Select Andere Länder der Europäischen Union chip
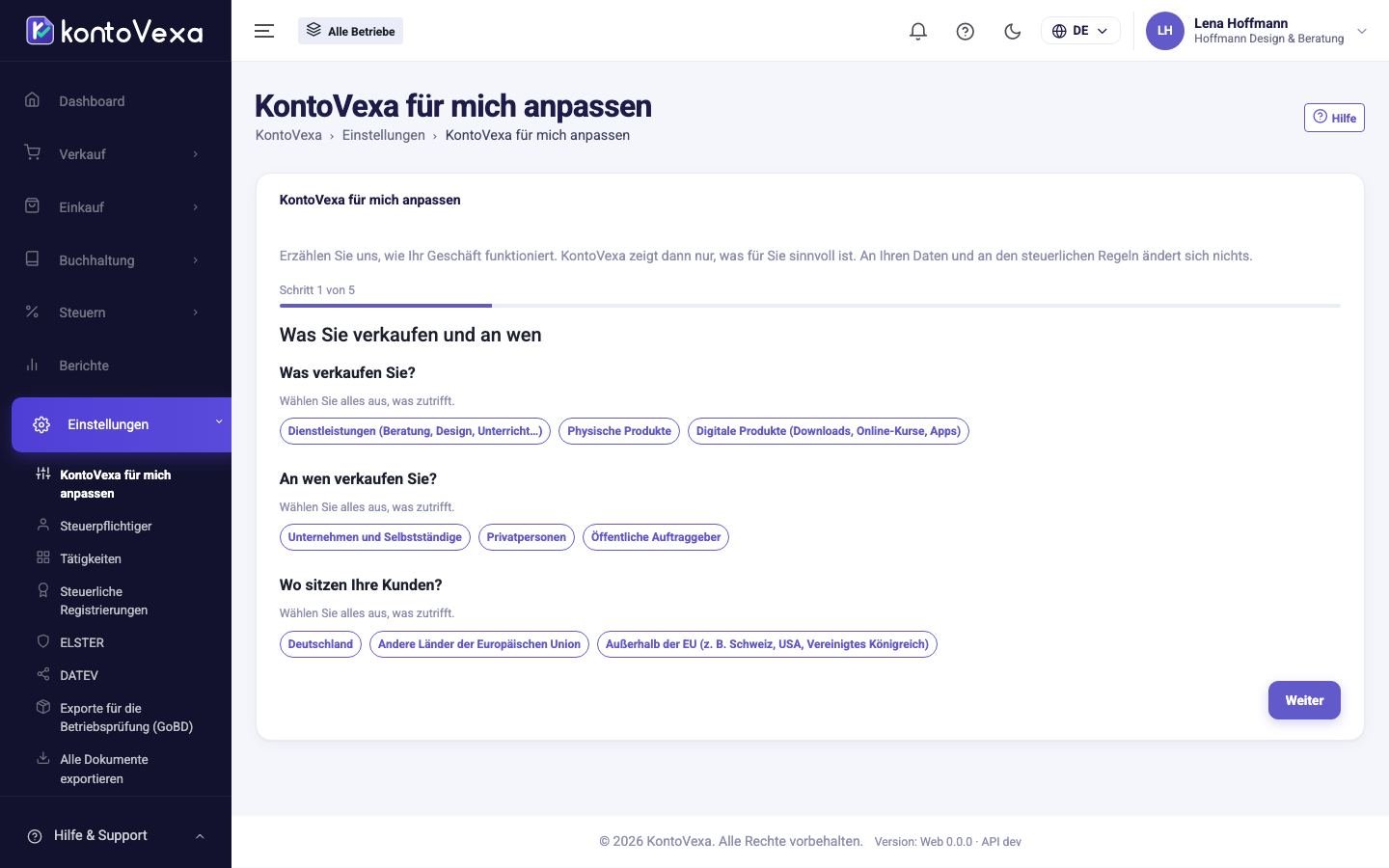 (479, 644)
